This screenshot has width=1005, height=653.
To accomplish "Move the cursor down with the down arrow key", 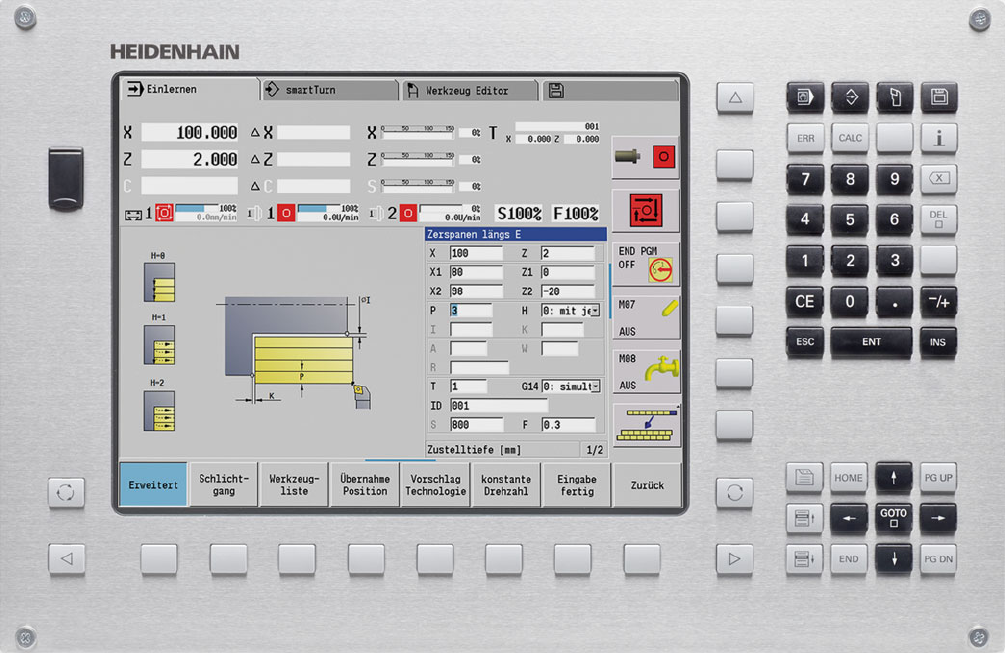I will click(x=893, y=559).
